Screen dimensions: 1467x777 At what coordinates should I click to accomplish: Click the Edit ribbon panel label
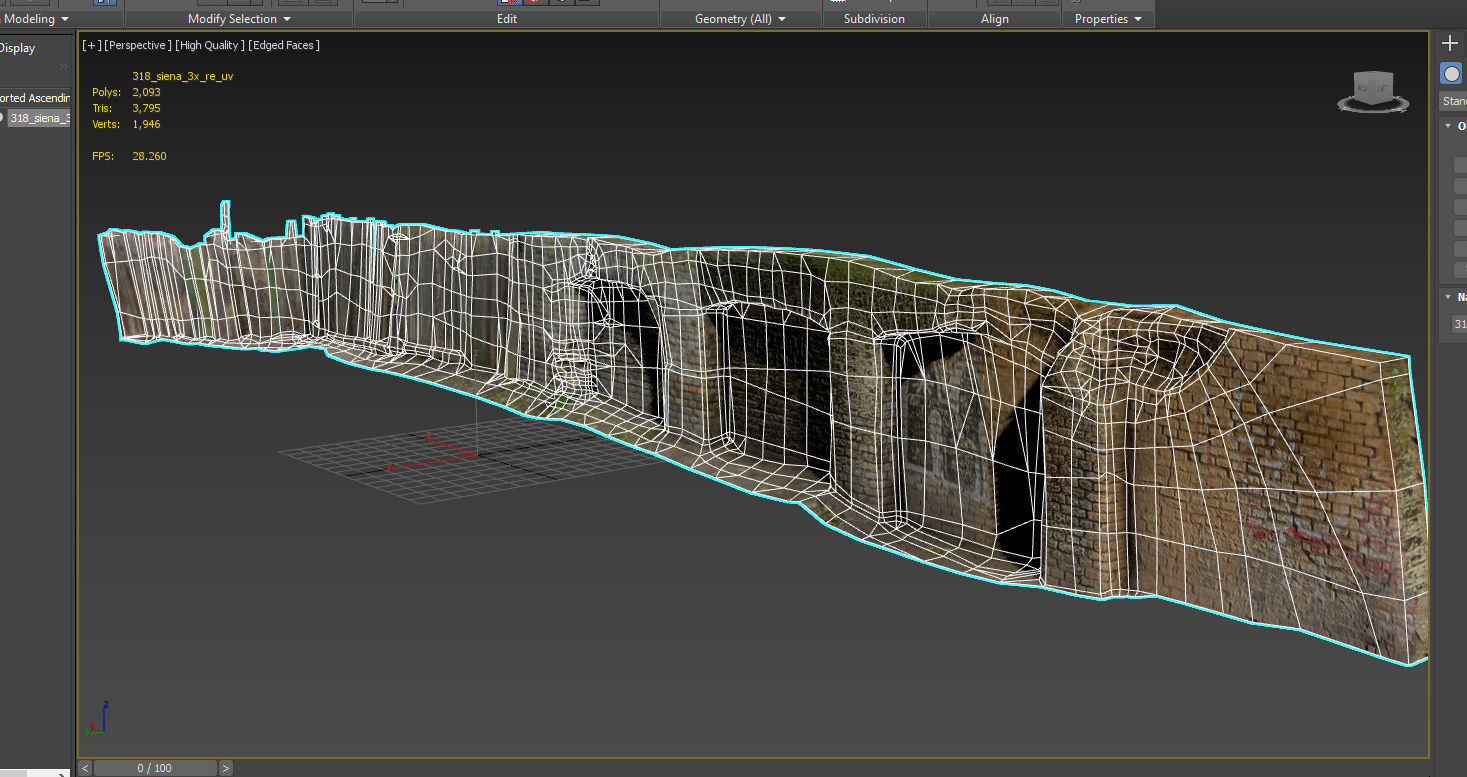[507, 19]
